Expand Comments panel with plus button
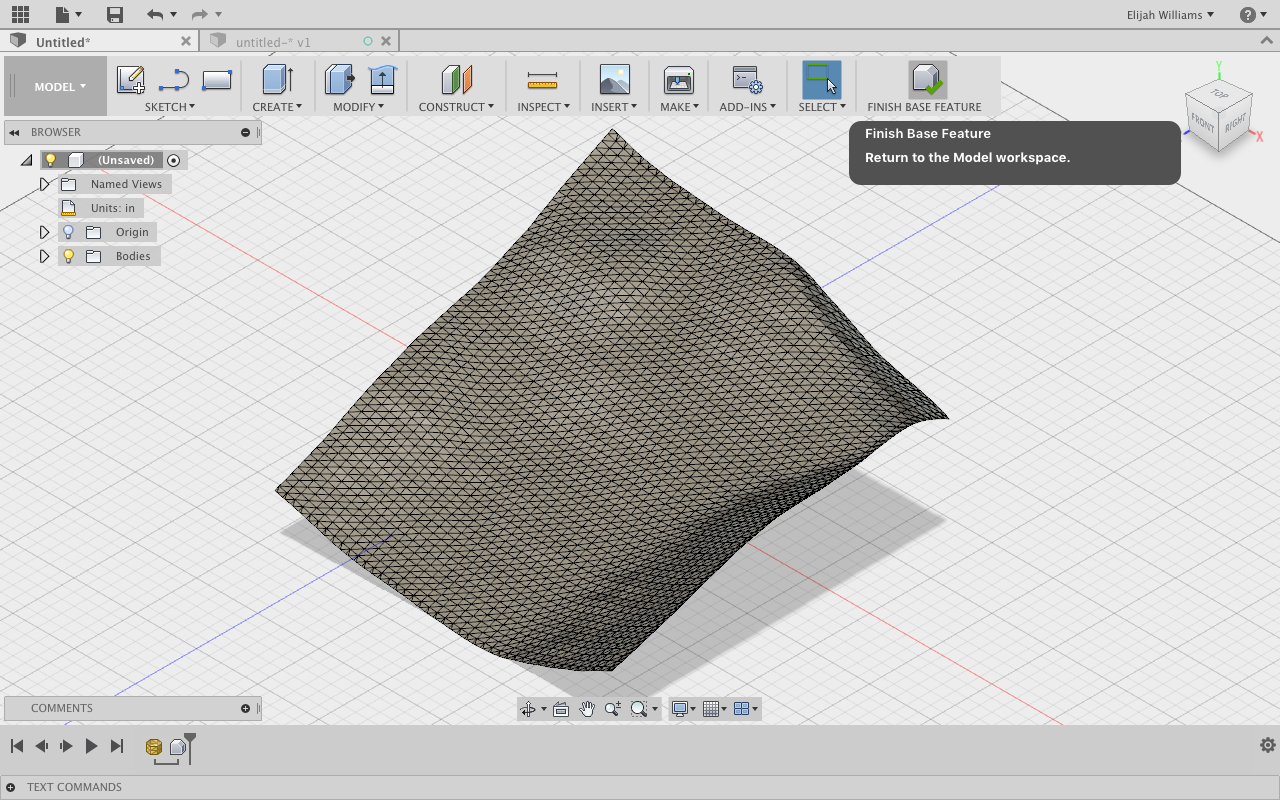Viewport: 1280px width, 800px height. [x=245, y=708]
